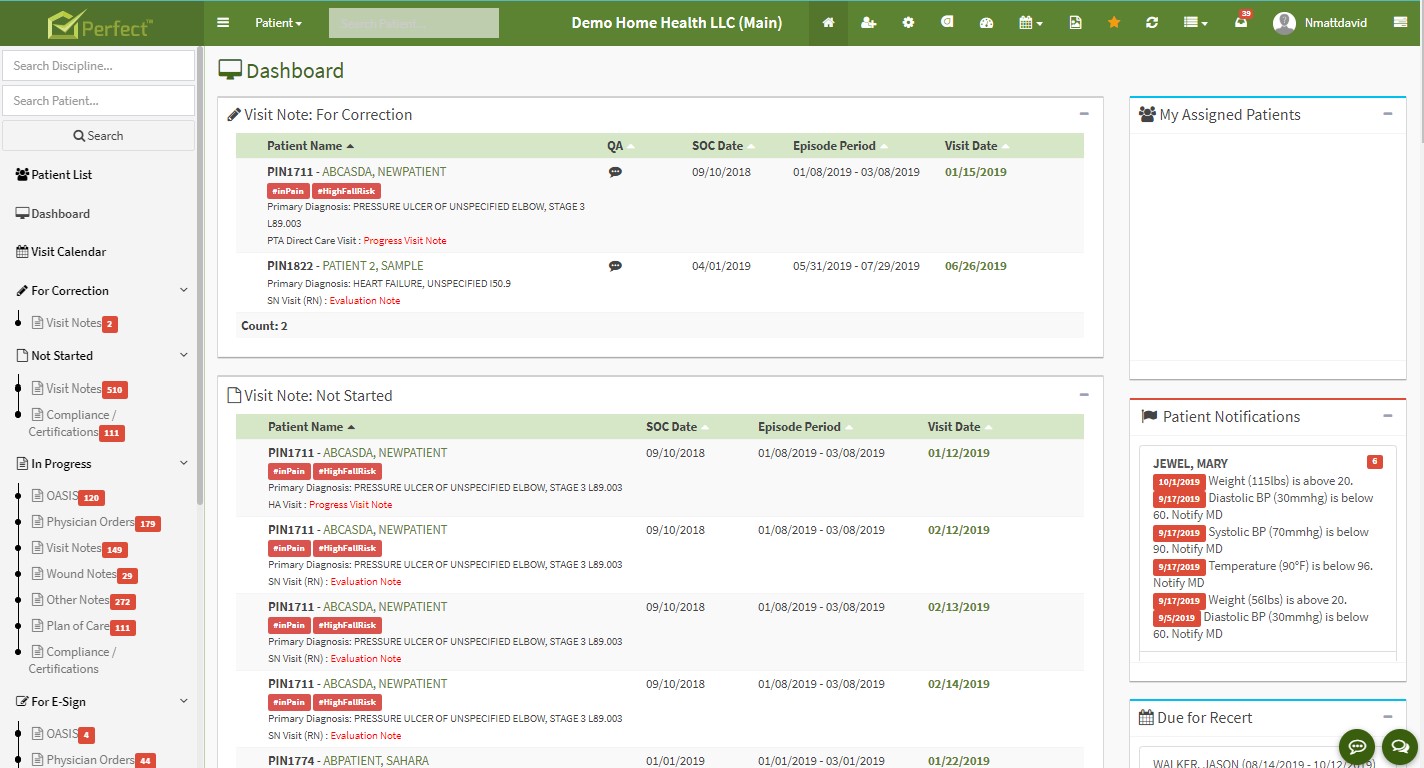Viewport: 1424px width, 768px height.
Task: Click the Search button in sidebar
Action: 98,136
